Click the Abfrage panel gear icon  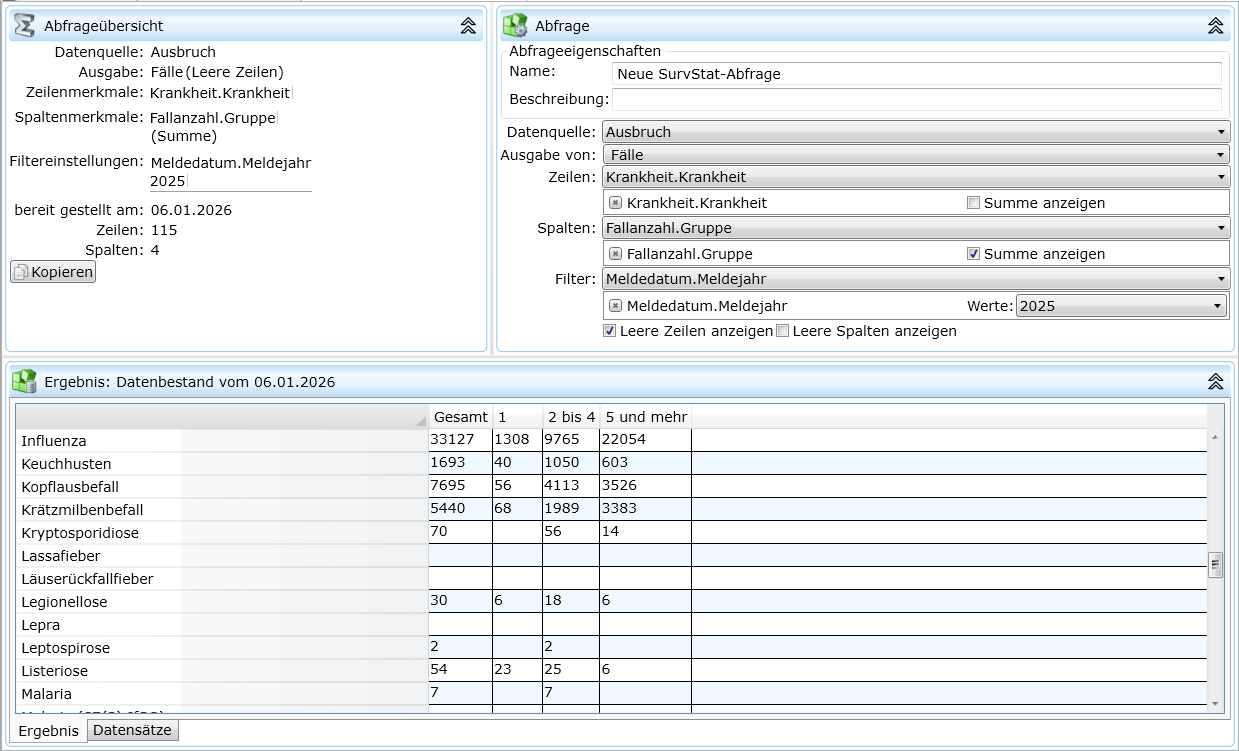[516, 26]
